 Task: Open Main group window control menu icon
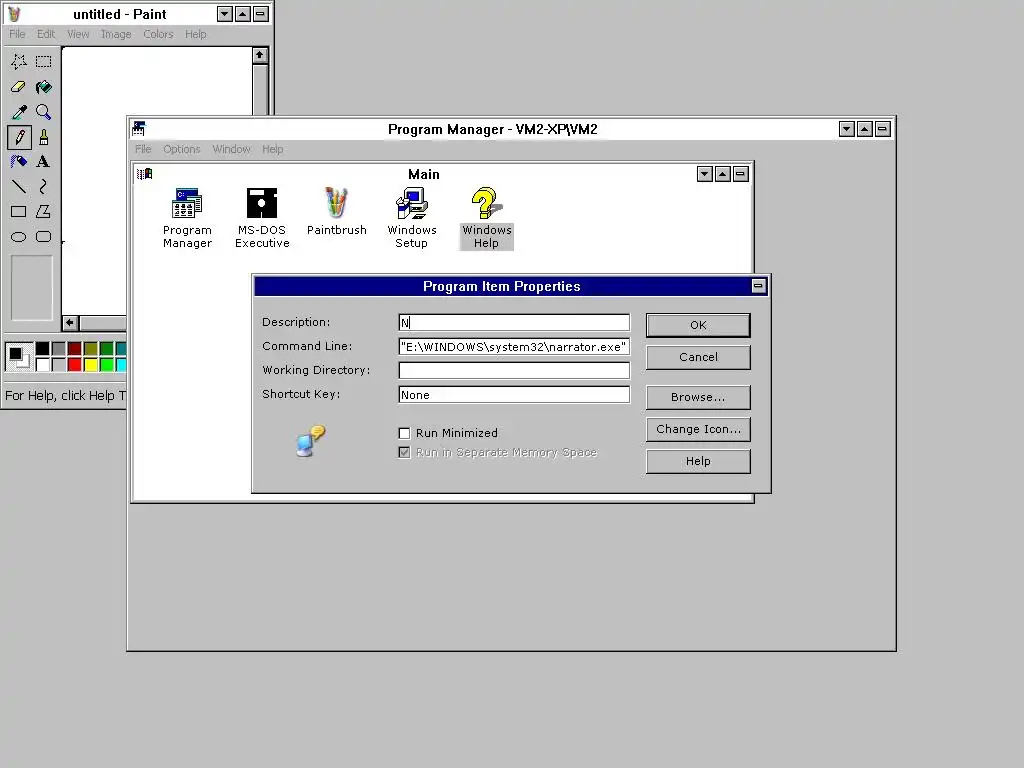pos(144,174)
